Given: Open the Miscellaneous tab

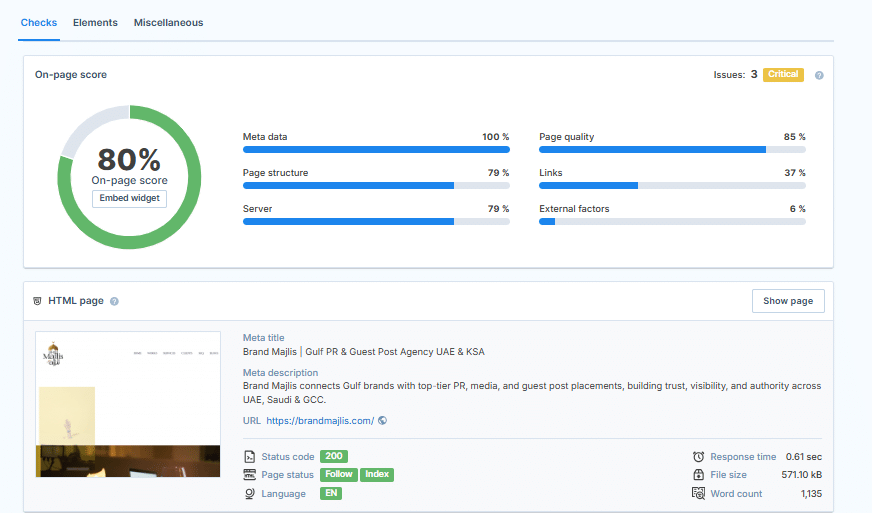Looking at the screenshot, I should pyautogui.click(x=169, y=23).
